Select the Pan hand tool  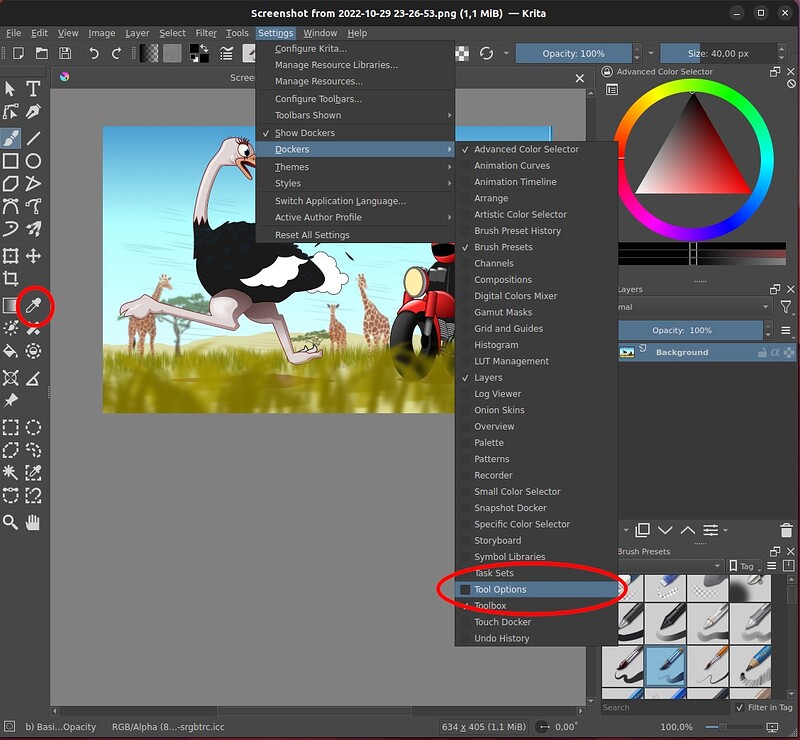(33, 522)
